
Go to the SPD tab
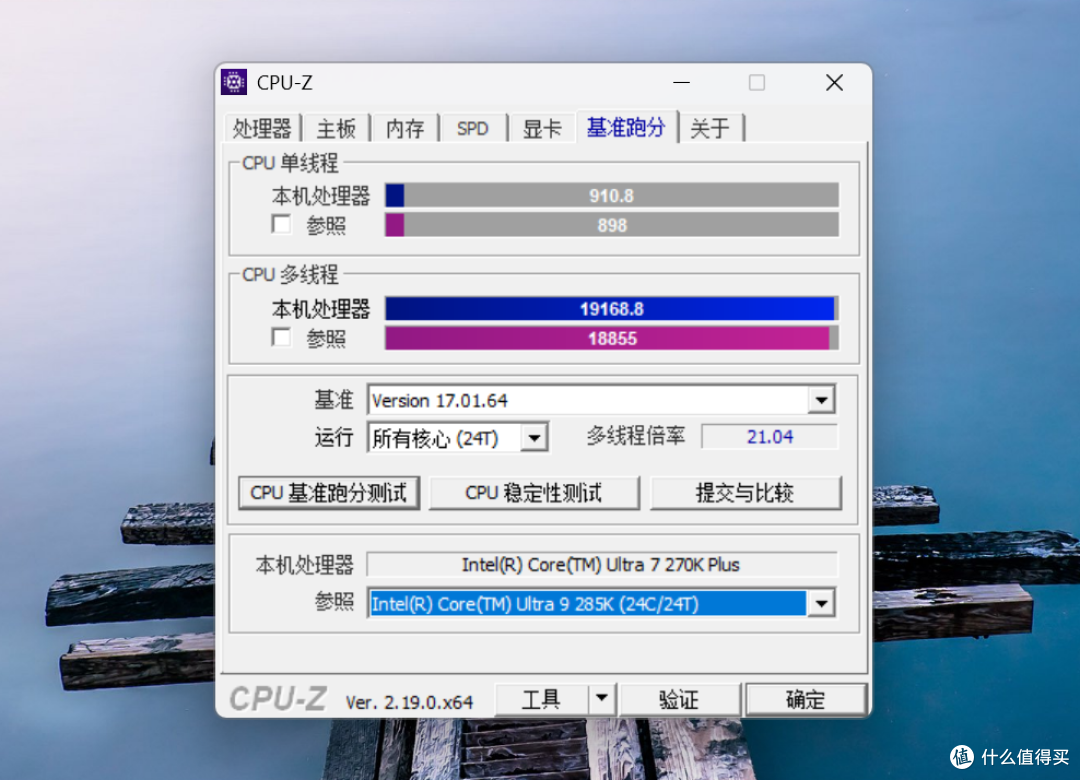tap(472, 128)
